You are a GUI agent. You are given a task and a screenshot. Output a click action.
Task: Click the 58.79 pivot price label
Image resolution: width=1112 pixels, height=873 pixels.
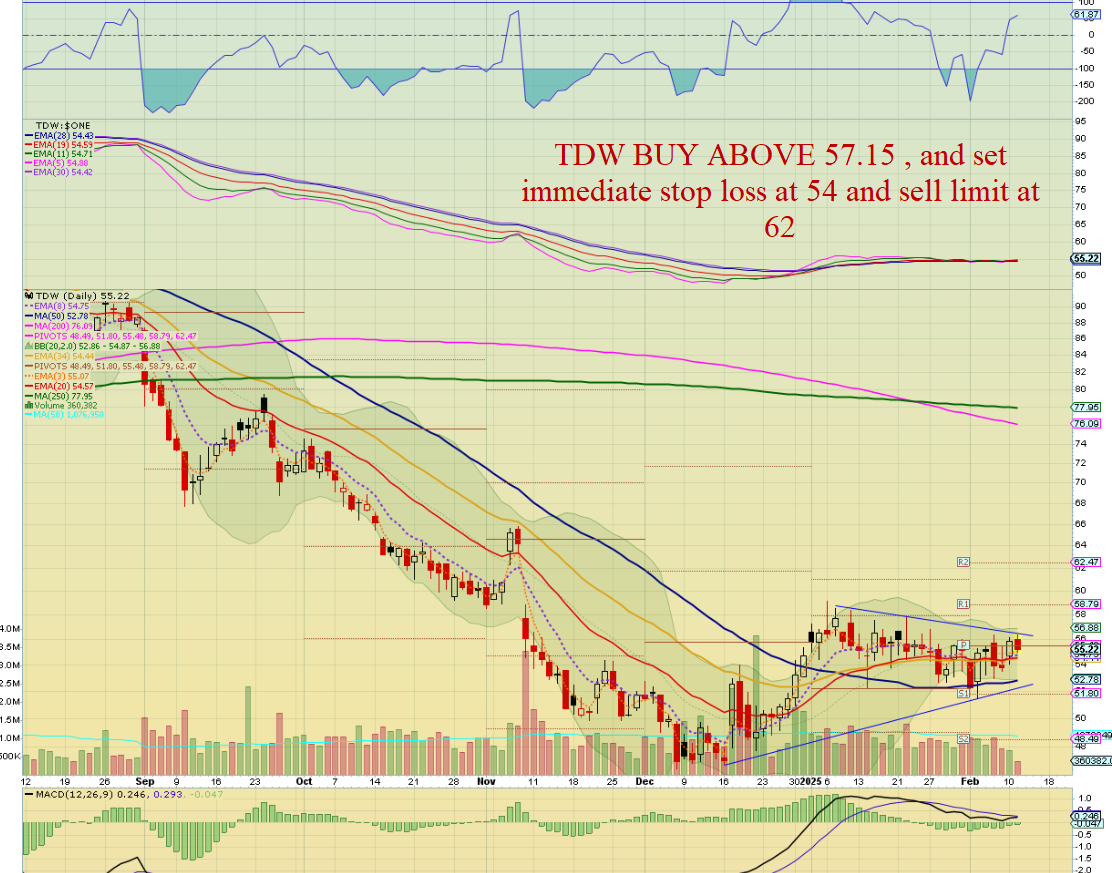point(1086,604)
